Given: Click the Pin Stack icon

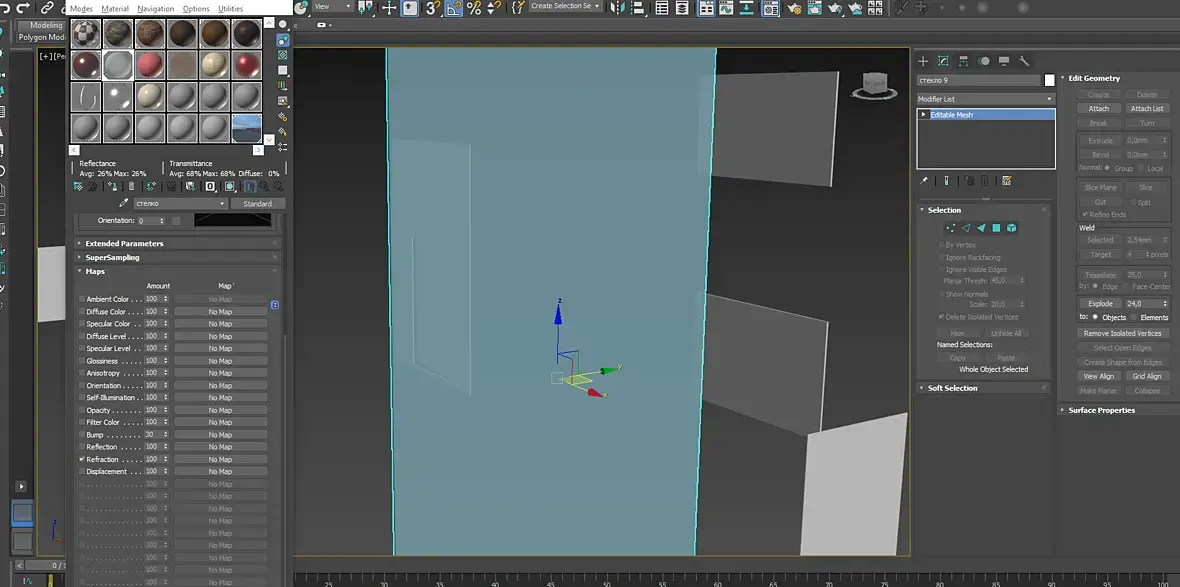Looking at the screenshot, I should point(924,181).
